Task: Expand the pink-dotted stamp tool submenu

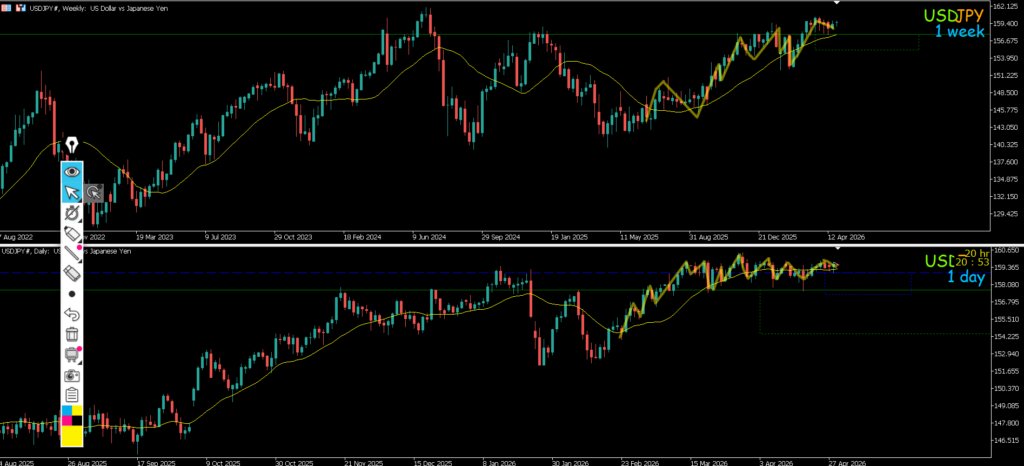Action: point(72,354)
